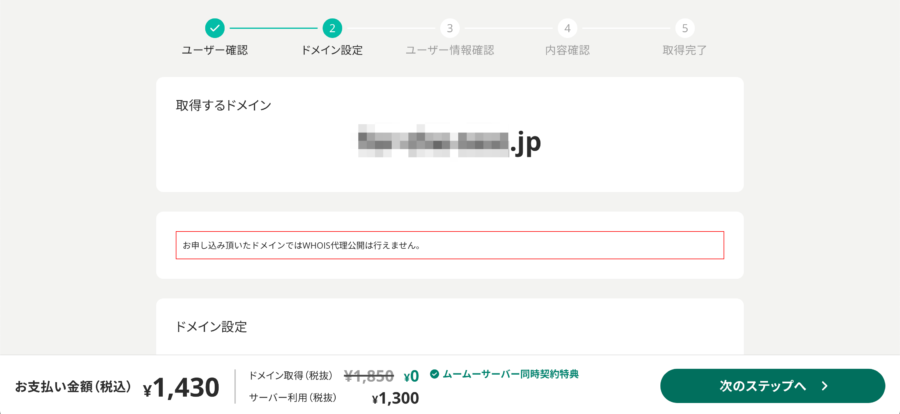
Task: Click the struck-through ¥1,850 domain price
Action: pyautogui.click(x=368, y=376)
